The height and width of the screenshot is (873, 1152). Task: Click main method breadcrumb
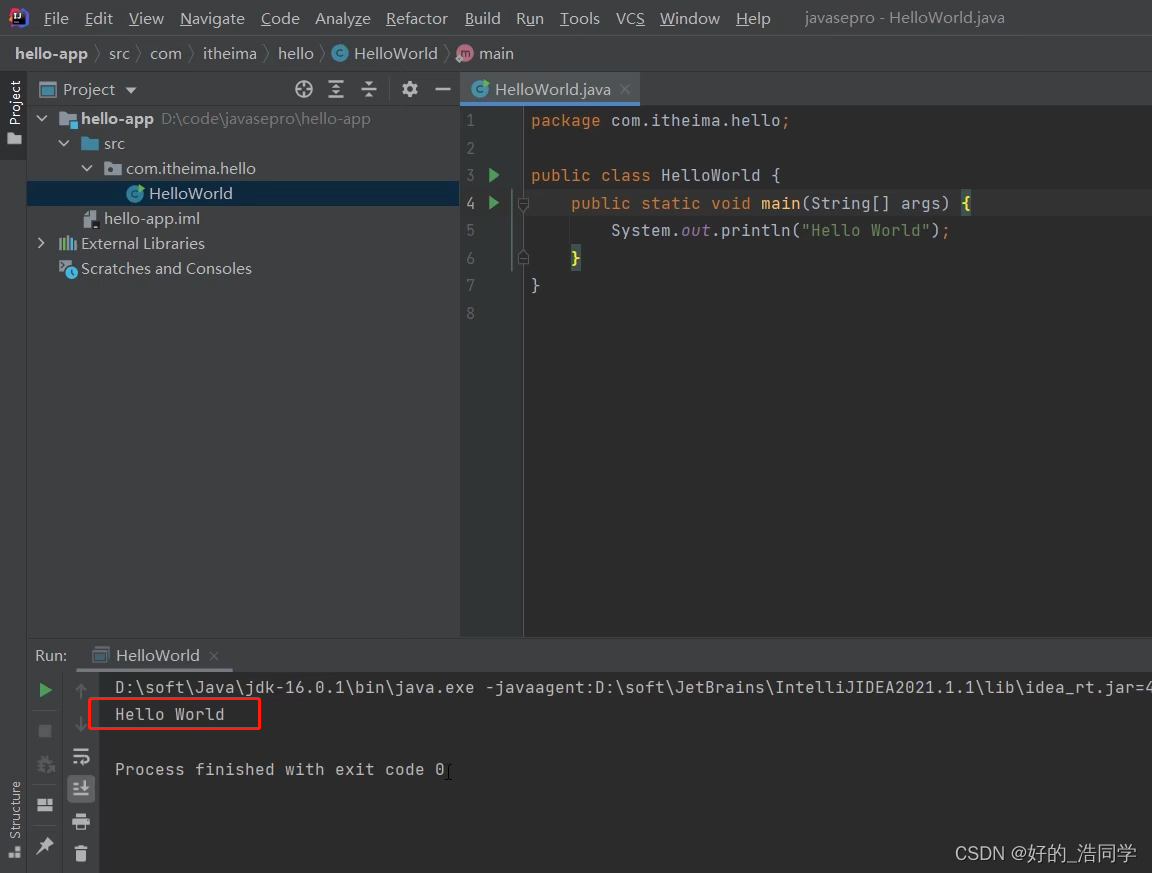pyautogui.click(x=486, y=54)
